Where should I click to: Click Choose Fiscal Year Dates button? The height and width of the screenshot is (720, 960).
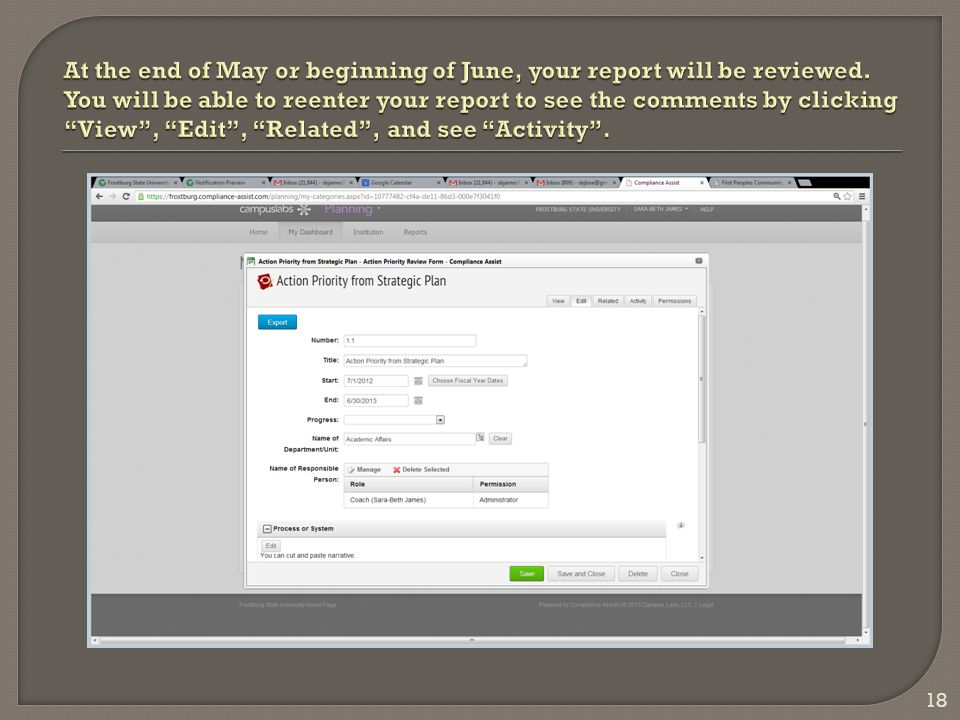tap(468, 381)
